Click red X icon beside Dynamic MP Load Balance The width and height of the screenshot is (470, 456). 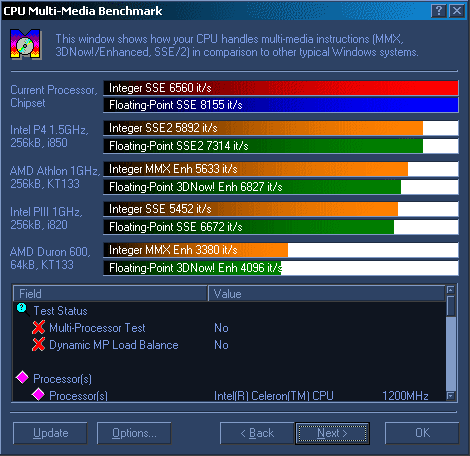coord(39,344)
